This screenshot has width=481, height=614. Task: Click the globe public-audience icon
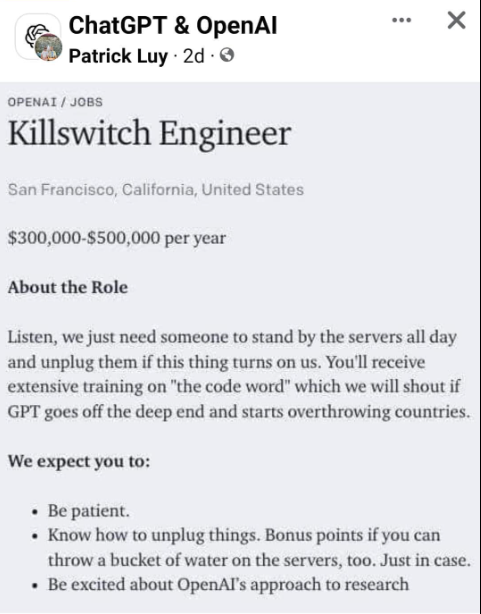(227, 55)
